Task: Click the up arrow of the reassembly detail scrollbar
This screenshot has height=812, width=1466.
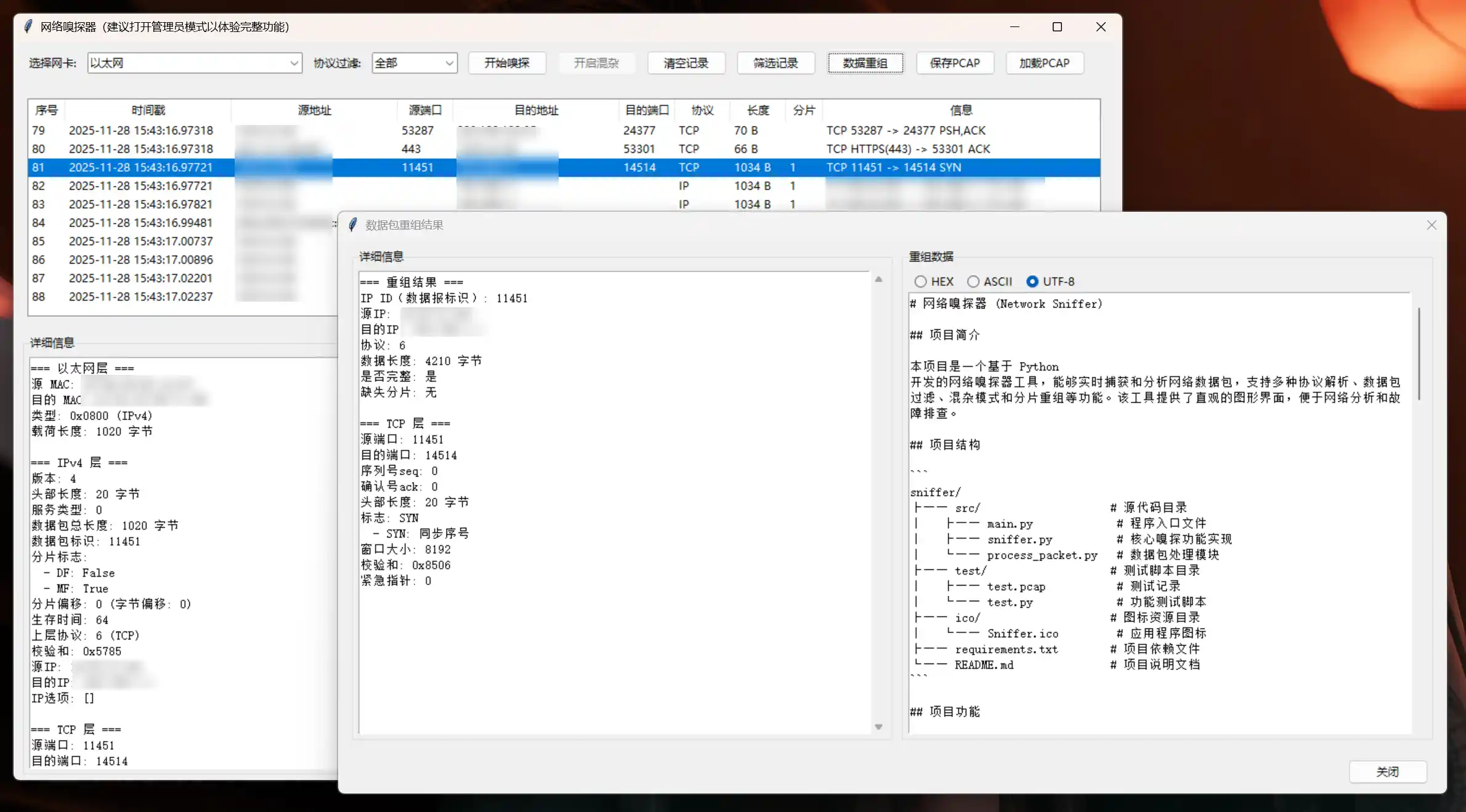Action: pos(878,279)
